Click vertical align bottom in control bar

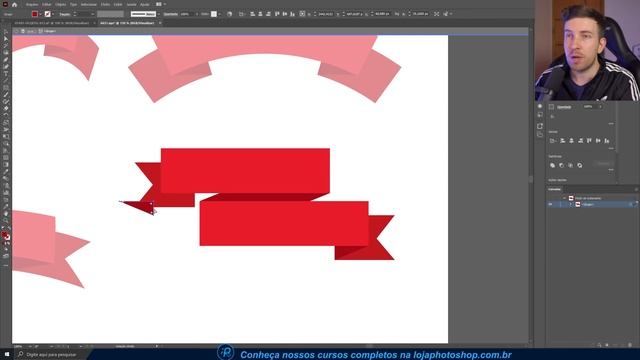(x=292, y=14)
